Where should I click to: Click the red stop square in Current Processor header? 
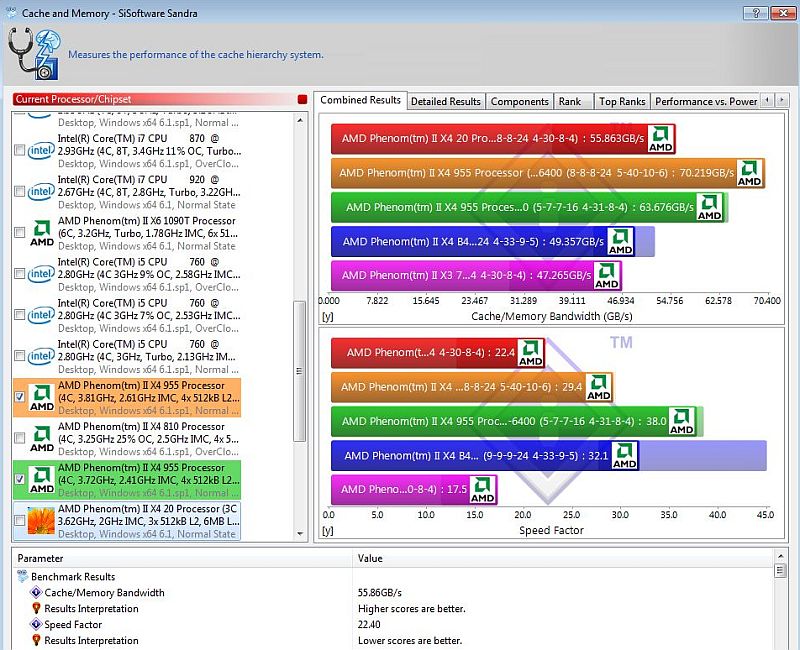pos(303,99)
